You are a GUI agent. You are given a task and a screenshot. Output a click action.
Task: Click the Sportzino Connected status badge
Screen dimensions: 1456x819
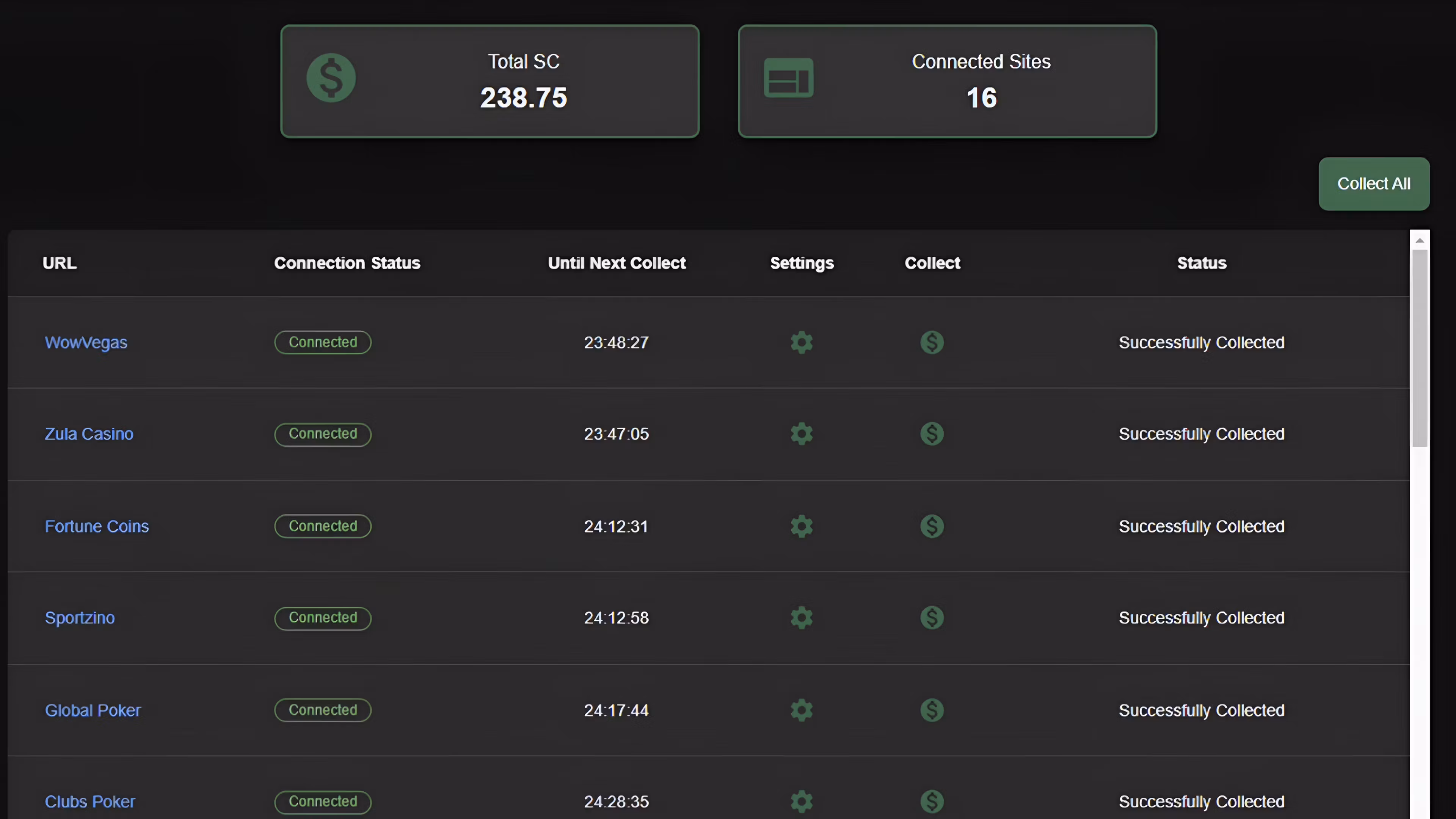click(323, 618)
